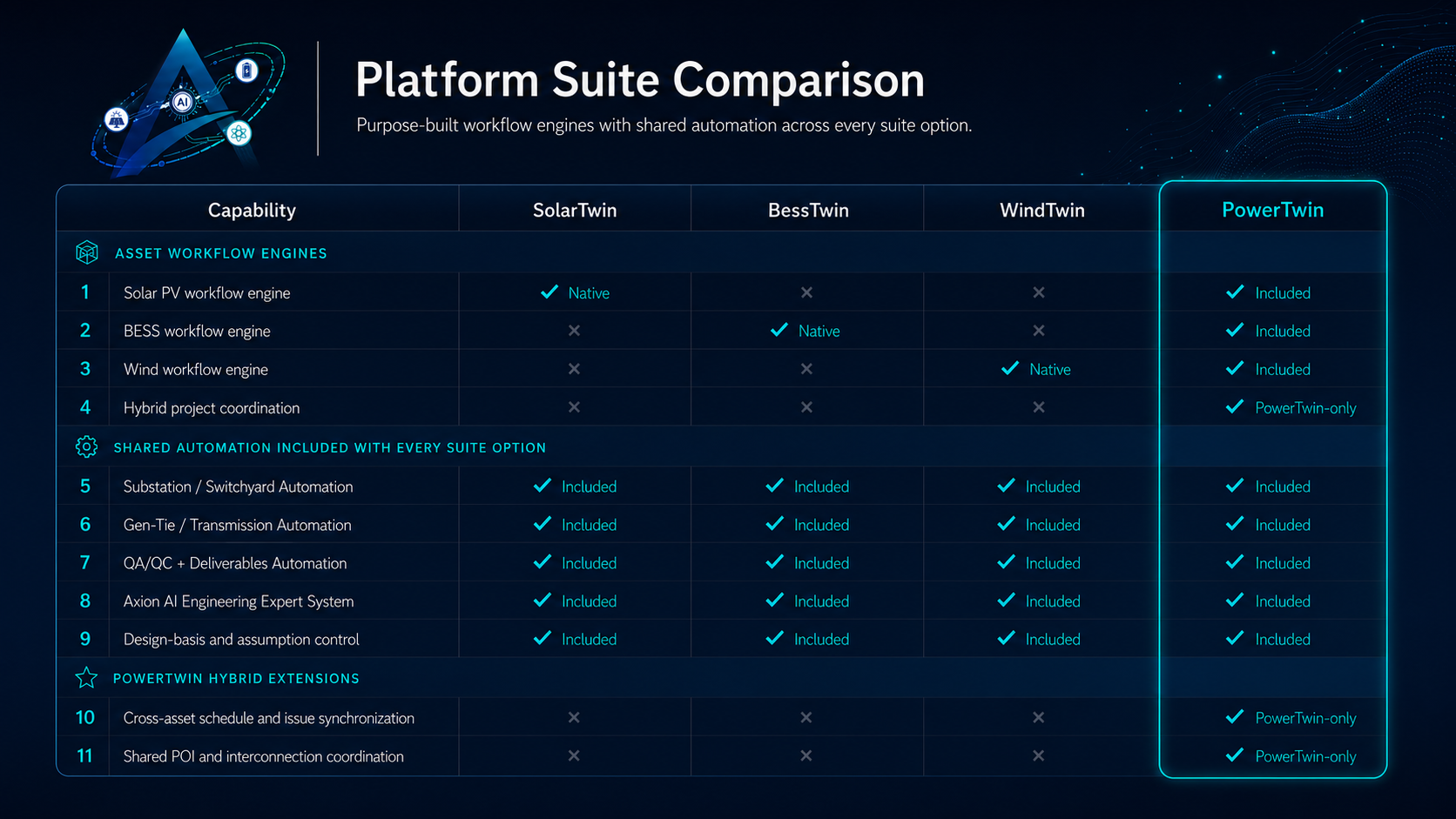Click BessTwin checkmark for Gen-Tie / Transmission Automation
The image size is (1456, 819).
(x=775, y=524)
